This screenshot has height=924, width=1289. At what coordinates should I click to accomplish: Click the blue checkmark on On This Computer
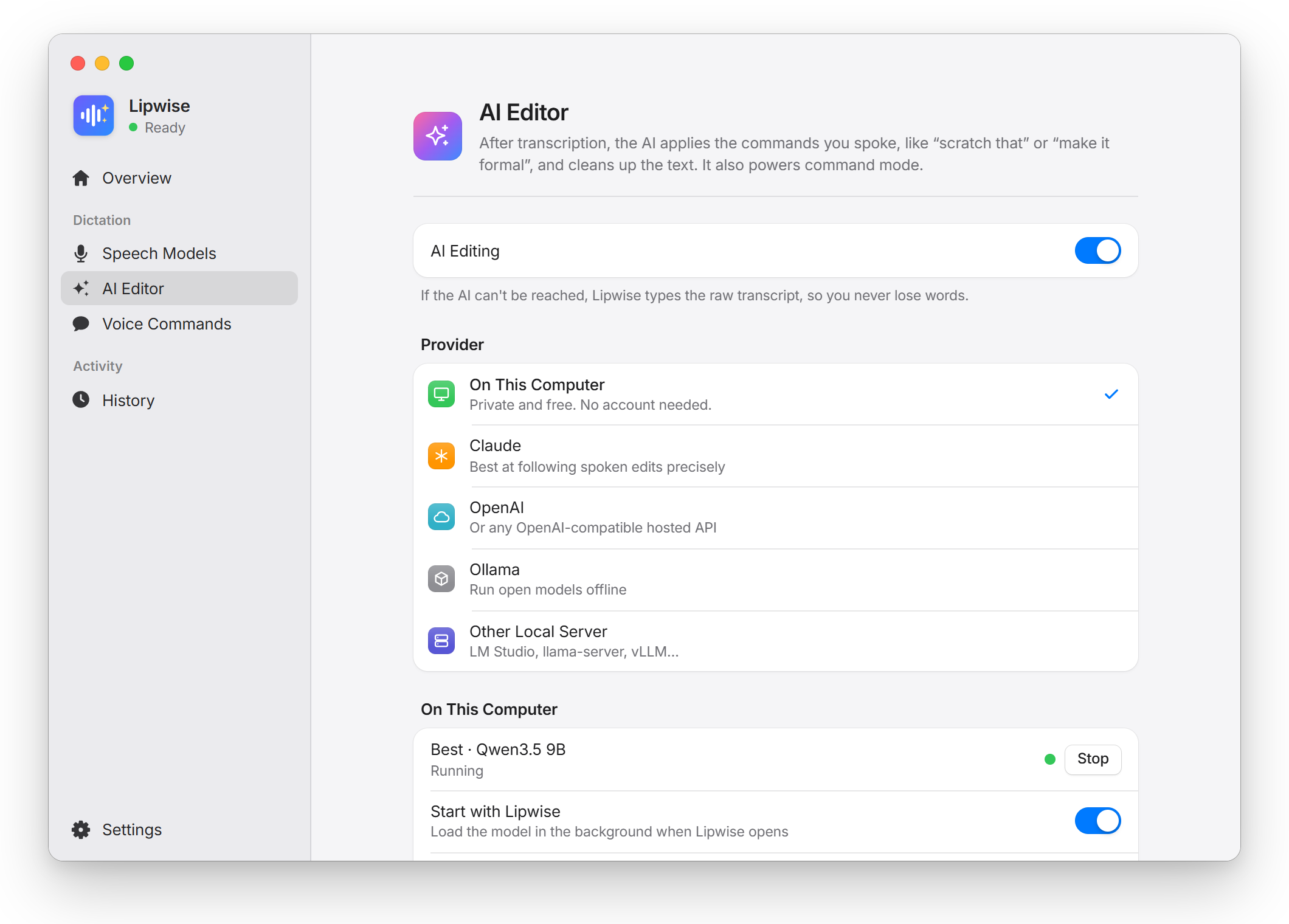pyautogui.click(x=1111, y=395)
